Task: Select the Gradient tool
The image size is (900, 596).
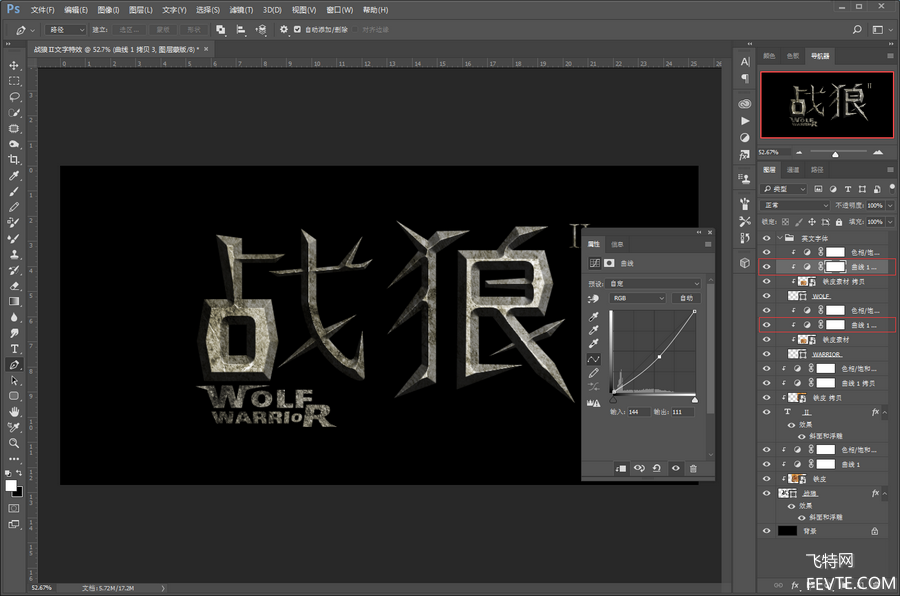Action: pyautogui.click(x=14, y=301)
